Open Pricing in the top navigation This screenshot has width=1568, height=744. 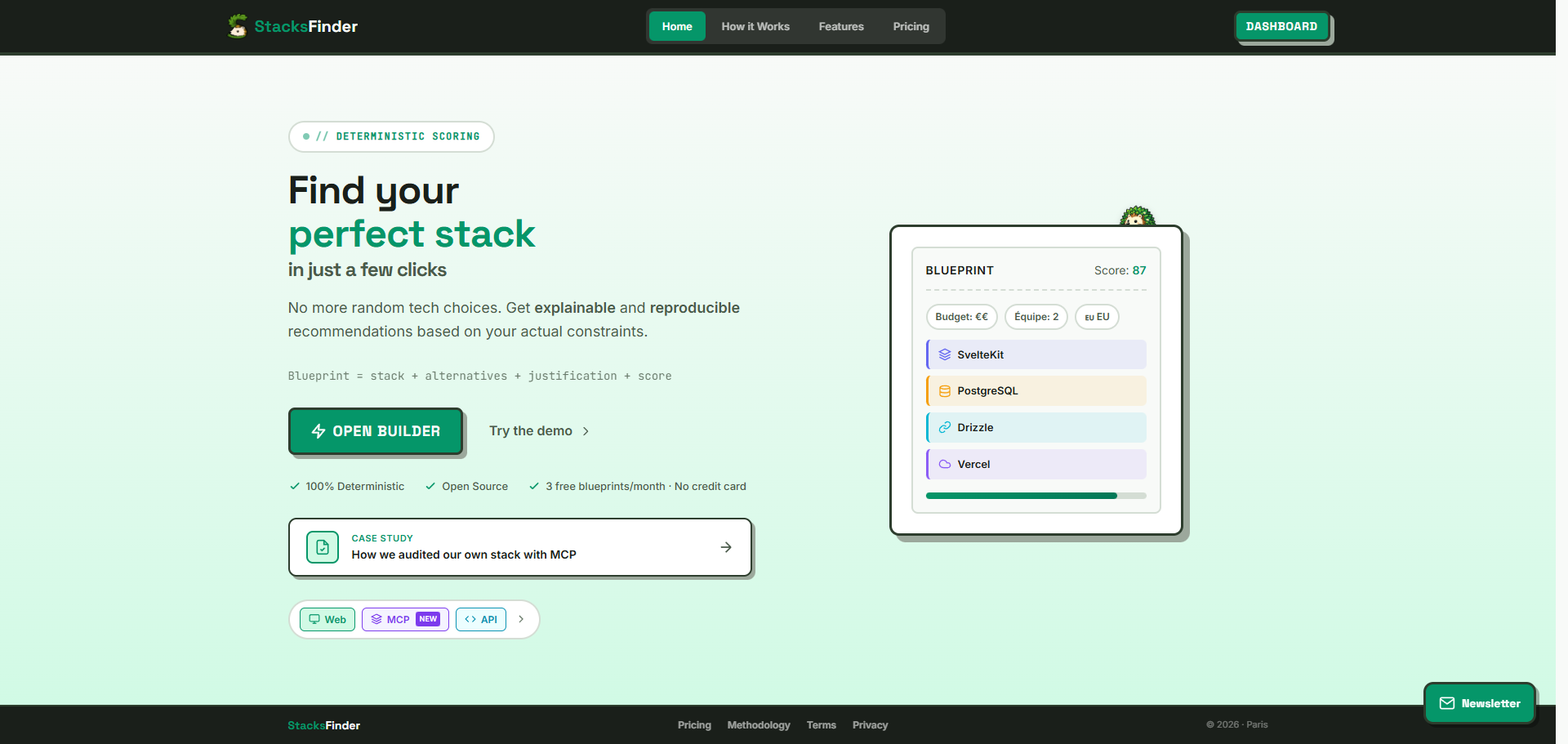click(x=911, y=26)
